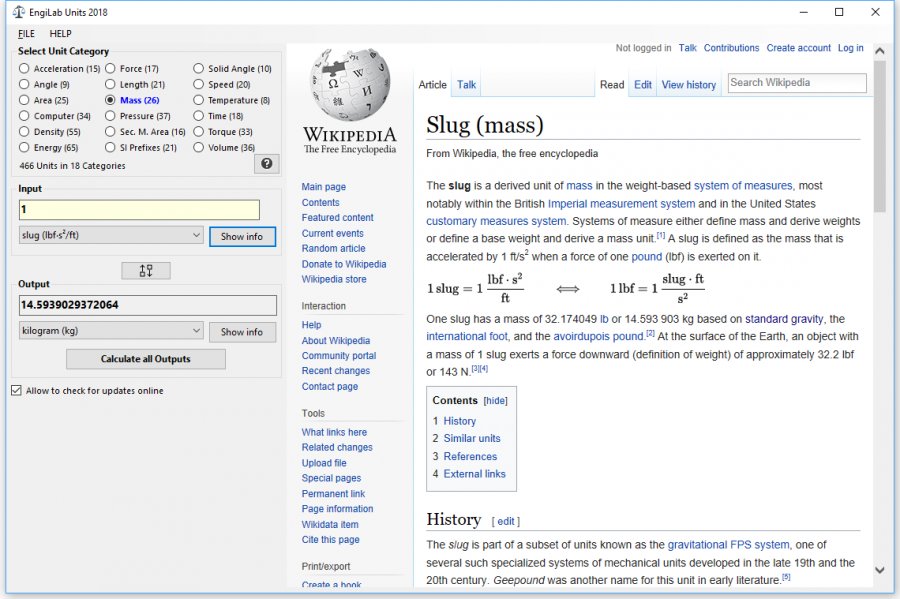Open the Main page link
The width and height of the screenshot is (900, 599).
pyautogui.click(x=324, y=187)
